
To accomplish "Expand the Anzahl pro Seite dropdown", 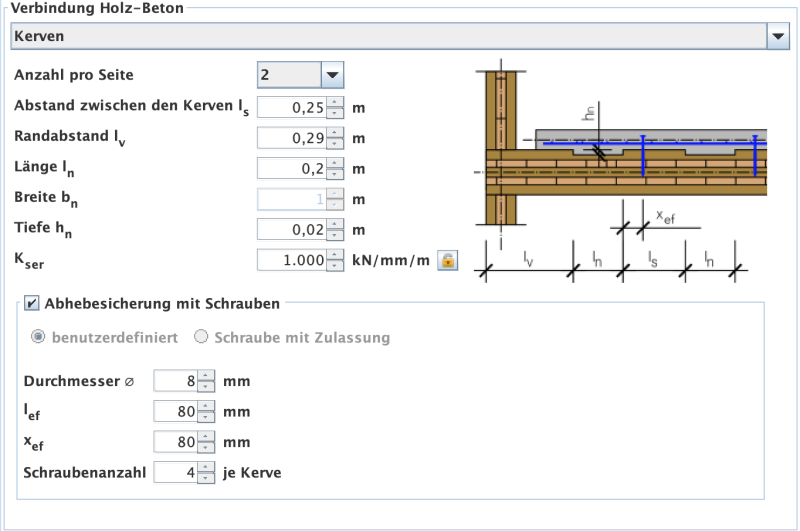I will coord(332,75).
